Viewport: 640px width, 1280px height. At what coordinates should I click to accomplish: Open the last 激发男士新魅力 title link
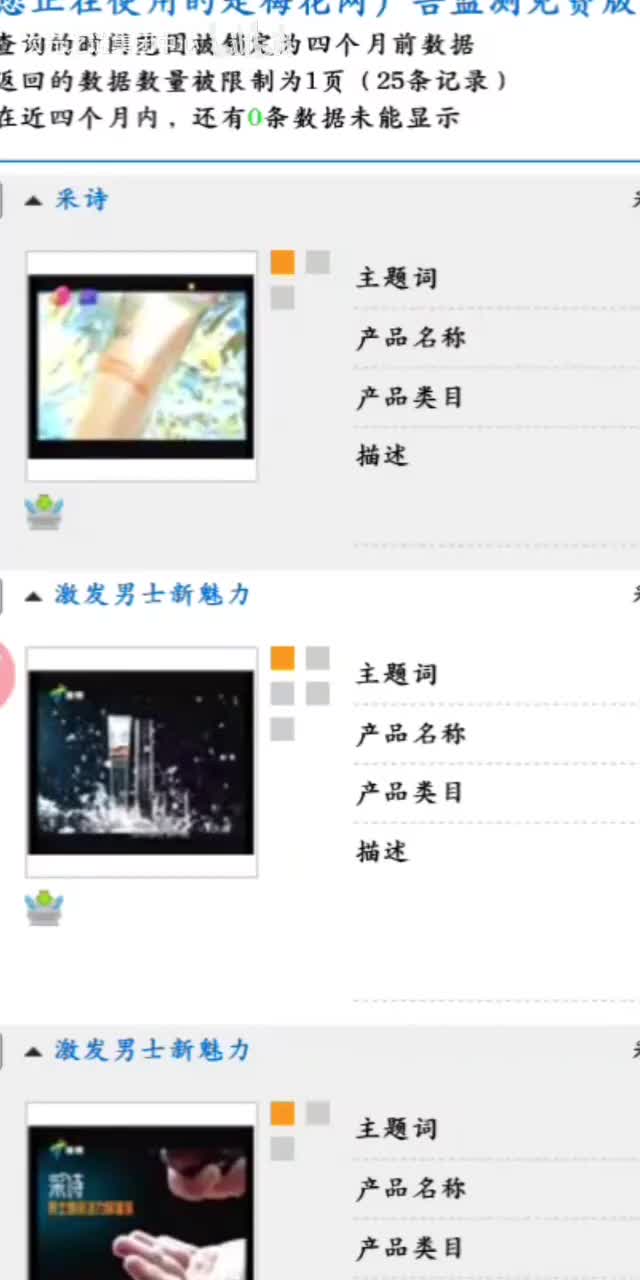152,1050
